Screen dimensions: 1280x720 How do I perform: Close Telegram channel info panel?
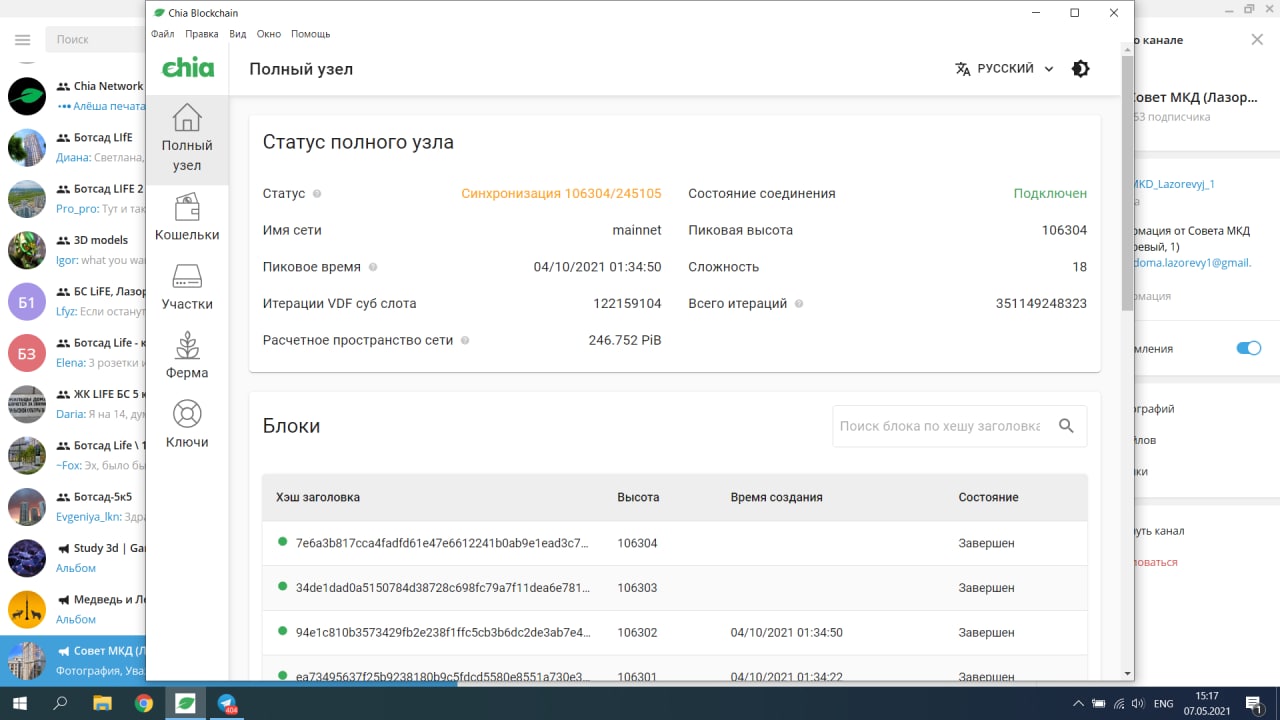pyautogui.click(x=1257, y=39)
